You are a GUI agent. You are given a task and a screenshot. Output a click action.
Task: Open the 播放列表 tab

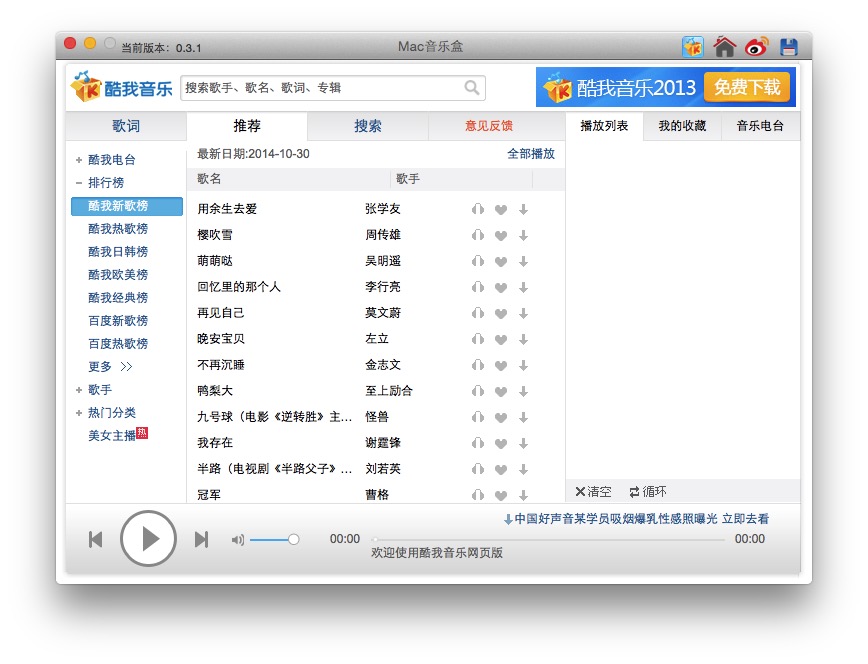[604, 126]
